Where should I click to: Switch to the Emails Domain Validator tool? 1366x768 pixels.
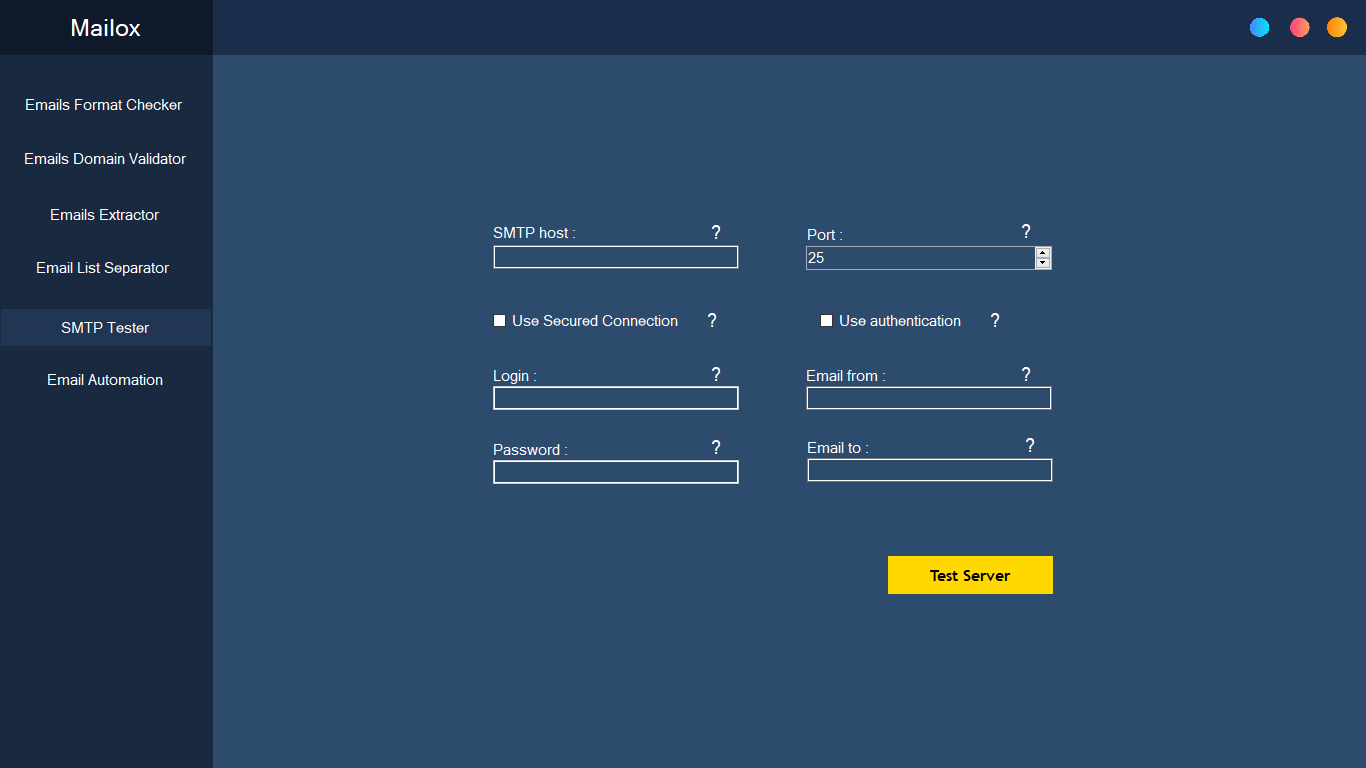[x=104, y=158]
